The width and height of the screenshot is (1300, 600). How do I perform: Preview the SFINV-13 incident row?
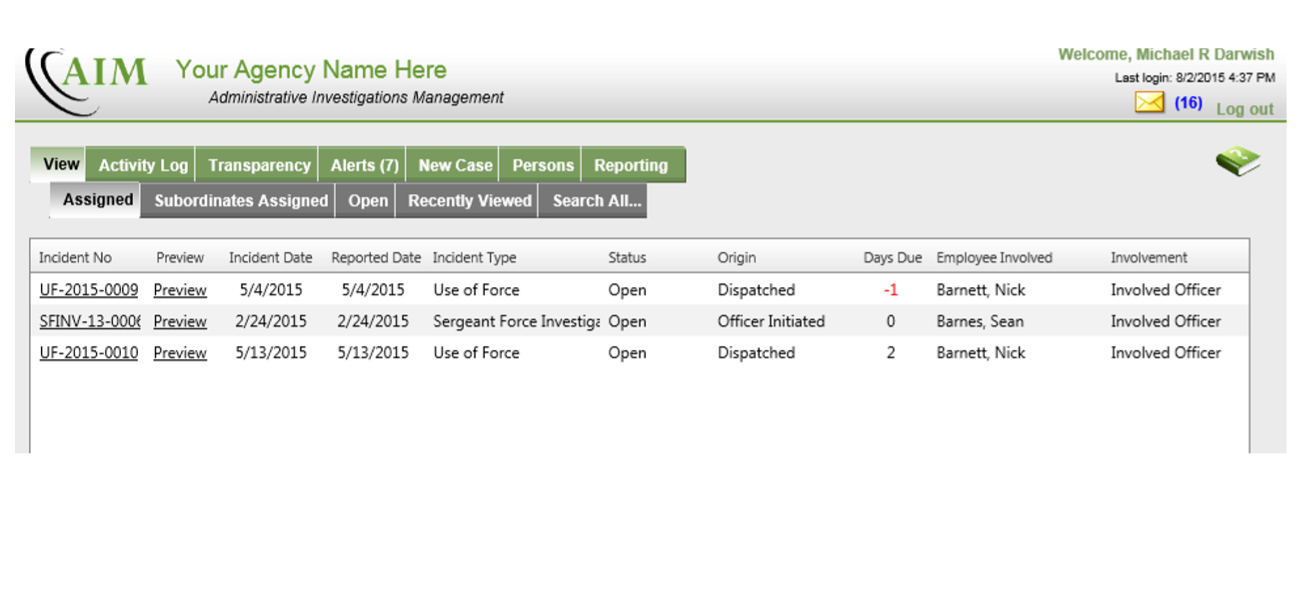point(180,321)
